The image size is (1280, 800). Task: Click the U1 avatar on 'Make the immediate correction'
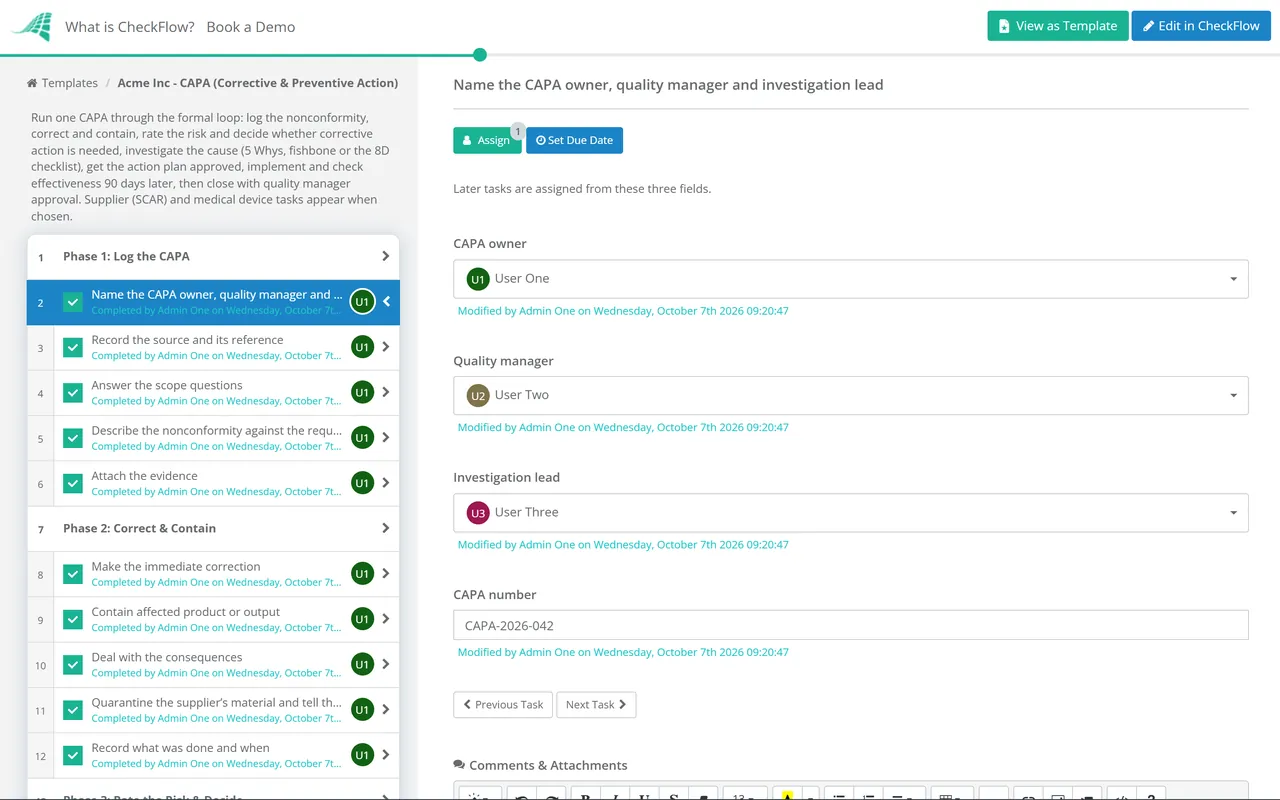(362, 574)
